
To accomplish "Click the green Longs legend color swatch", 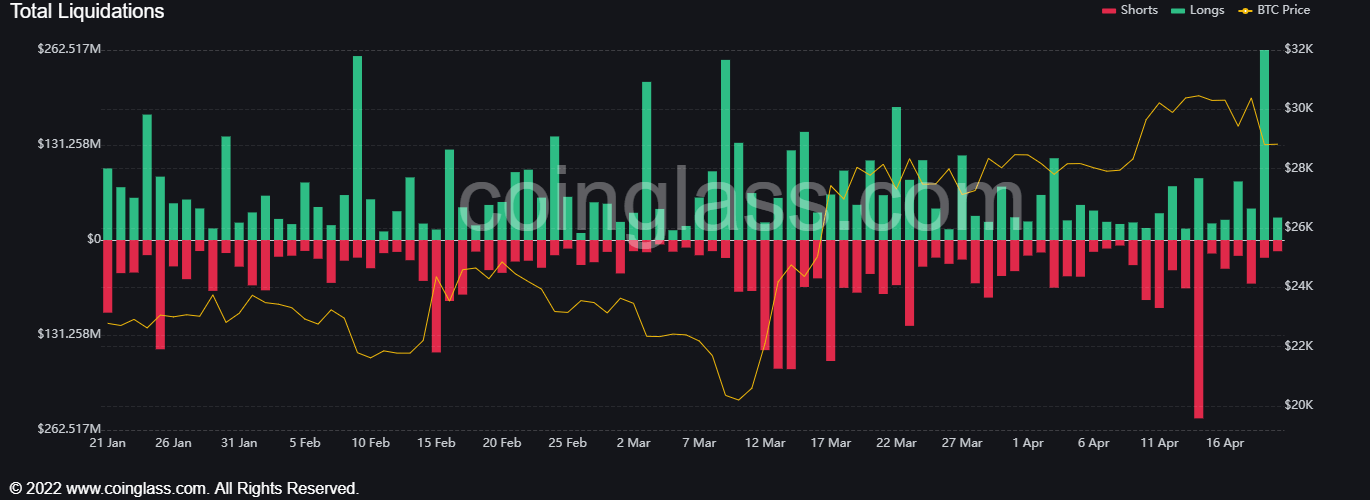I will [1178, 10].
